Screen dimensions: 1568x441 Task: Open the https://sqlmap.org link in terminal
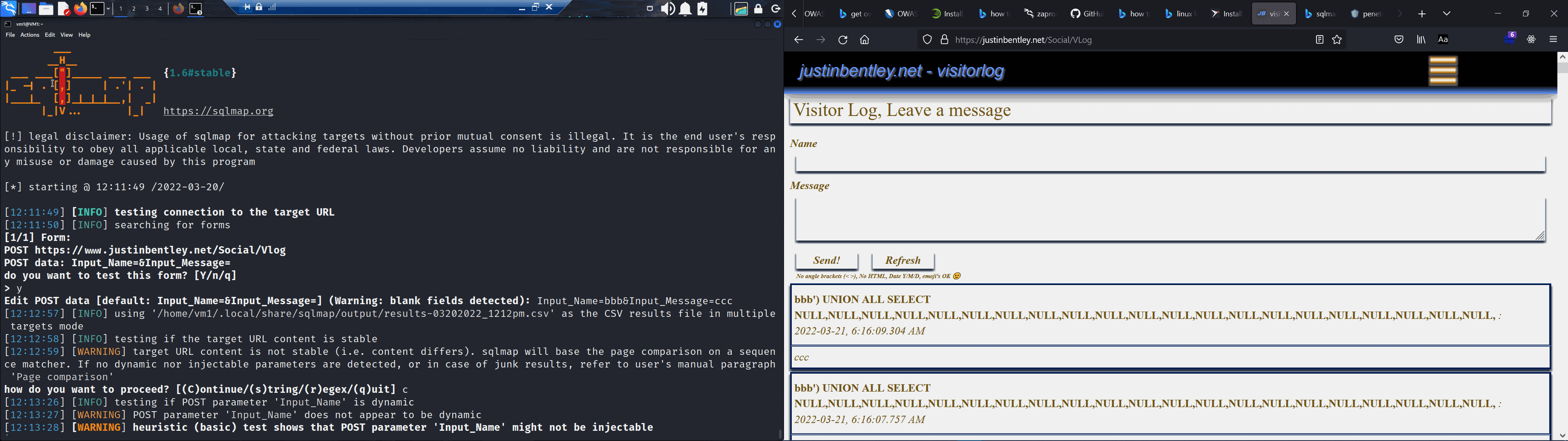tap(218, 111)
